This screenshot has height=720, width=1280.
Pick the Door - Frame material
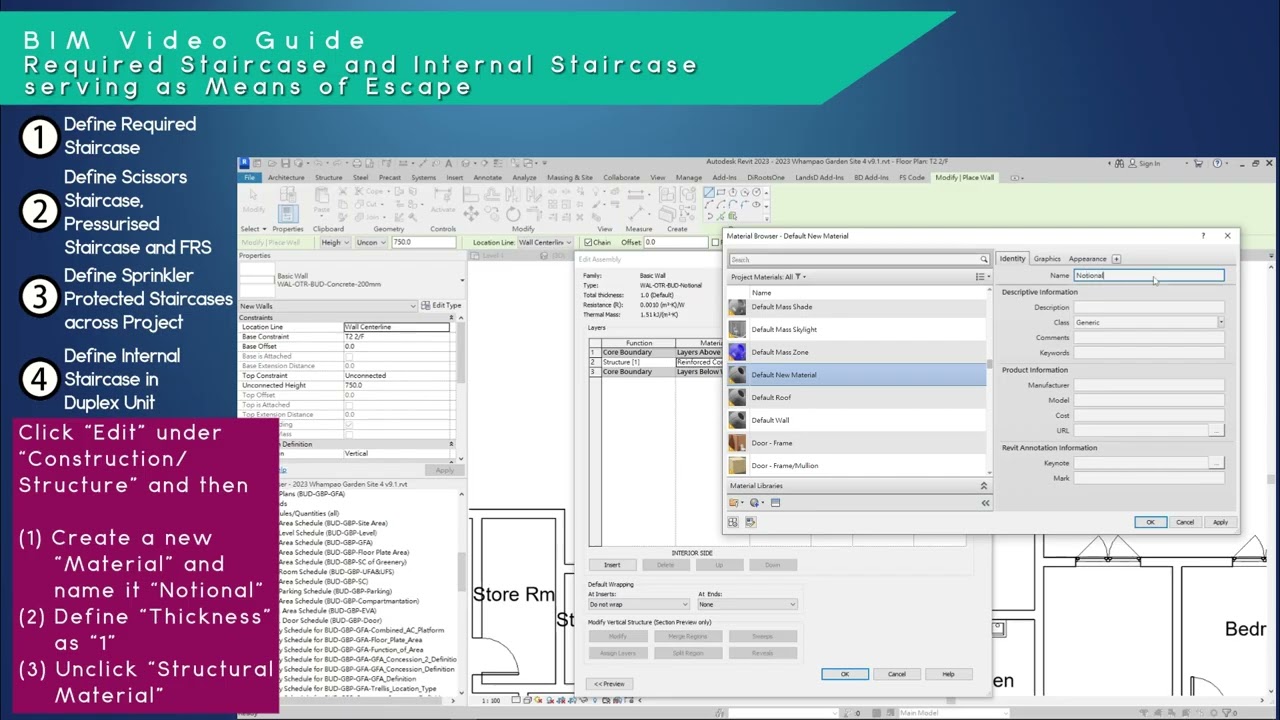pos(857,443)
